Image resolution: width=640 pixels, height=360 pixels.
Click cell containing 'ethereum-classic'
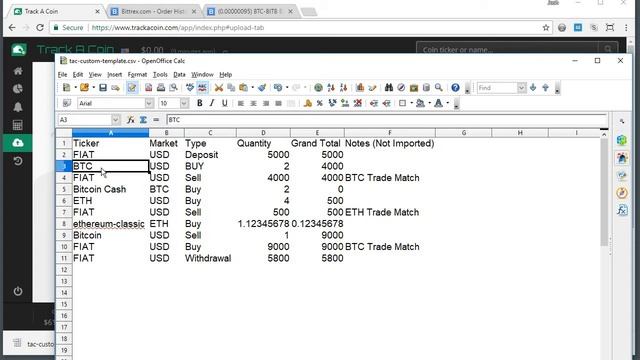coord(110,224)
